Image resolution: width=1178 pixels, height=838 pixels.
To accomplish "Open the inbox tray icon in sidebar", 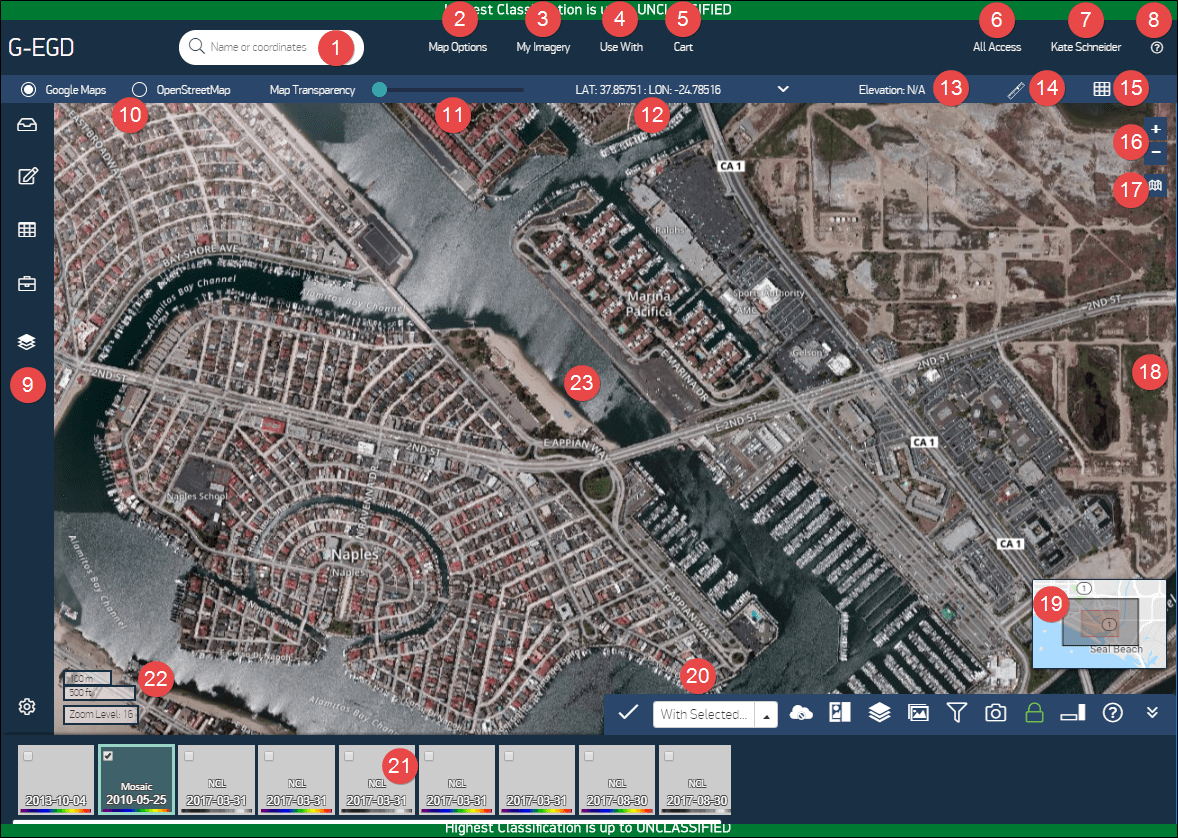I will click(x=26, y=123).
